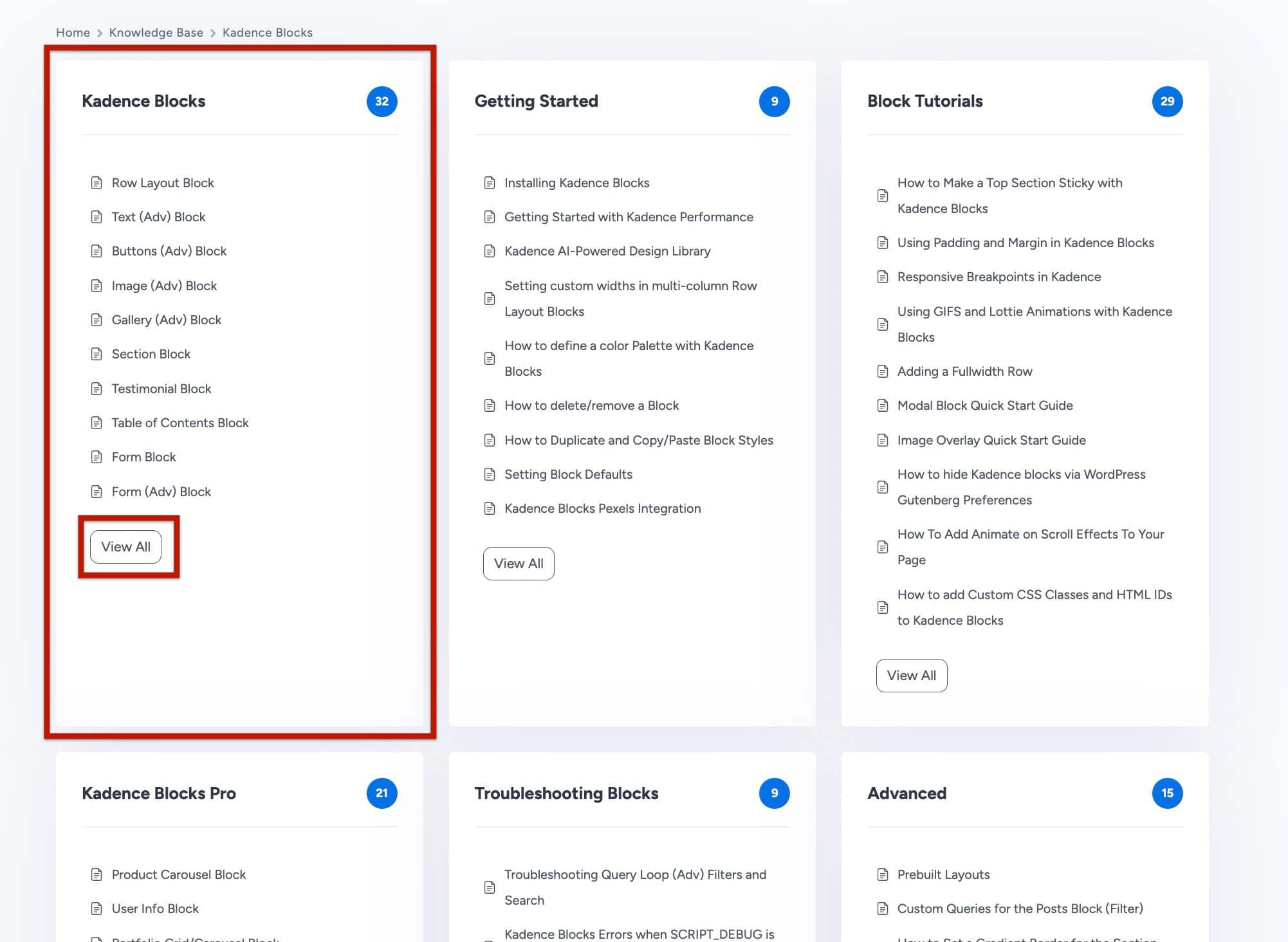The width and height of the screenshot is (1288, 942).
Task: View all Getting Started articles
Action: tap(519, 564)
